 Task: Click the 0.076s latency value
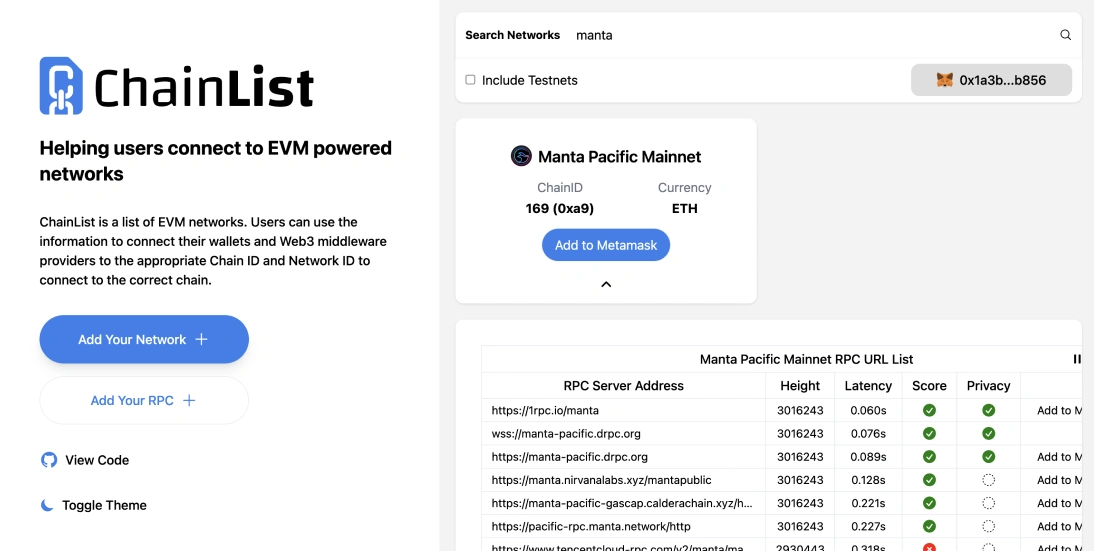868,433
